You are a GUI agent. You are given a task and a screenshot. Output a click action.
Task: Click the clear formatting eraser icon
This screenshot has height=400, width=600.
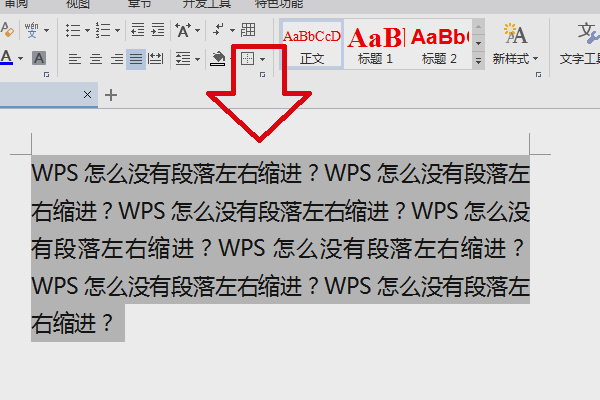[x=7, y=30]
